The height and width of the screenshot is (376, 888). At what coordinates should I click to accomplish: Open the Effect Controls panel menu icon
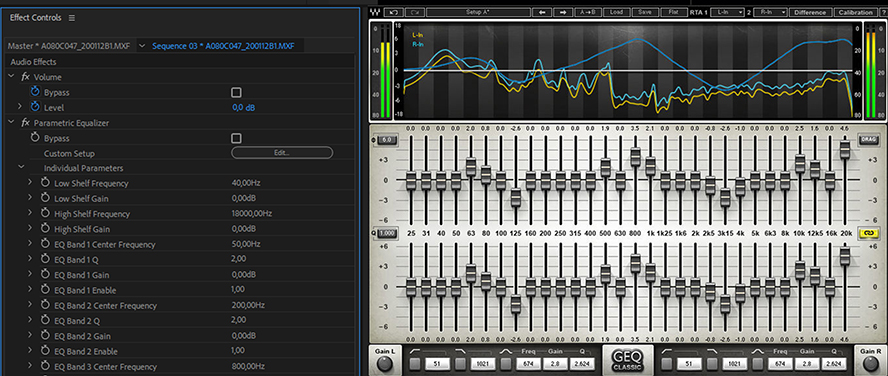click(71, 18)
